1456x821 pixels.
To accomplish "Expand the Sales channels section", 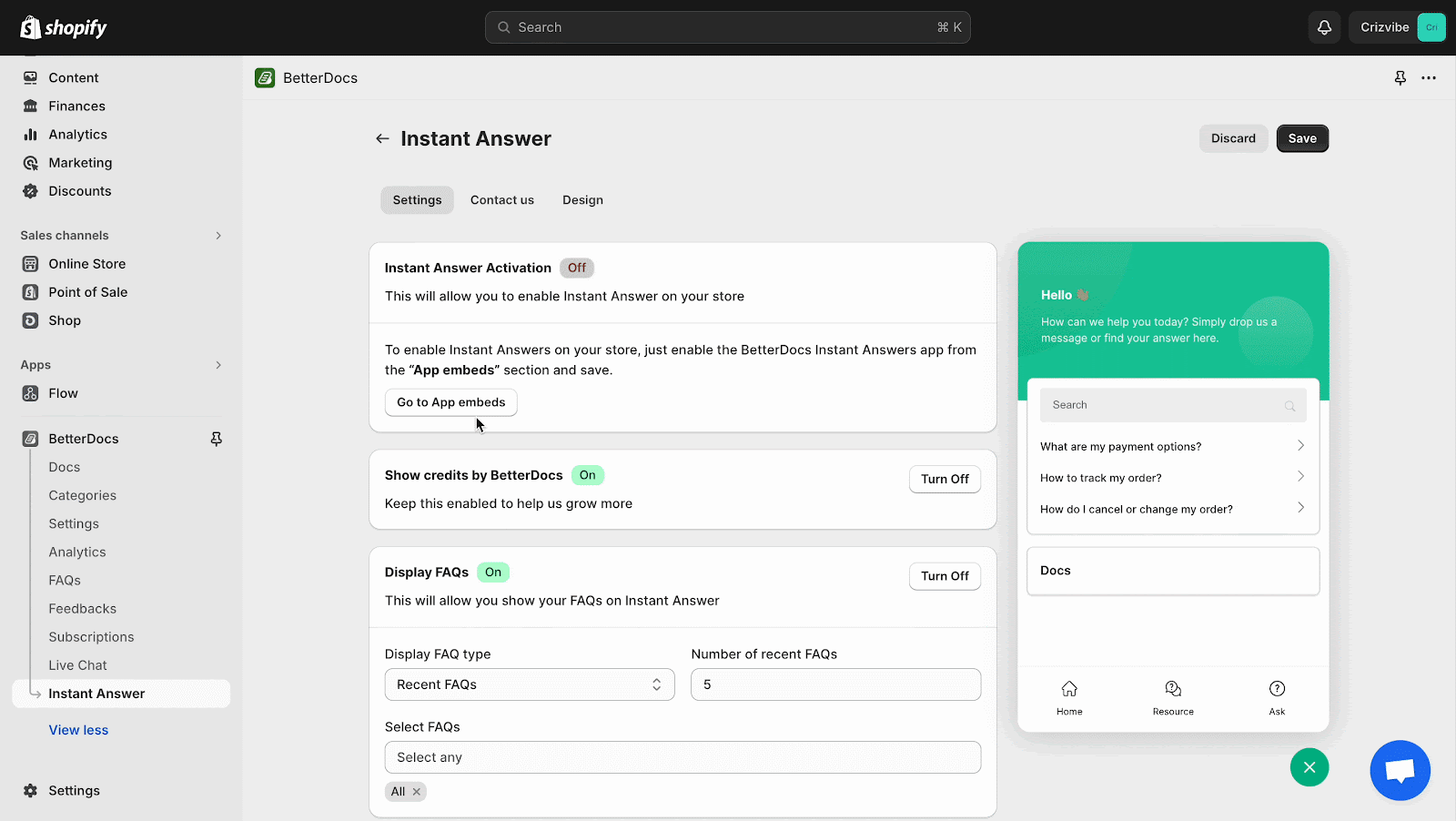I will click(x=217, y=235).
